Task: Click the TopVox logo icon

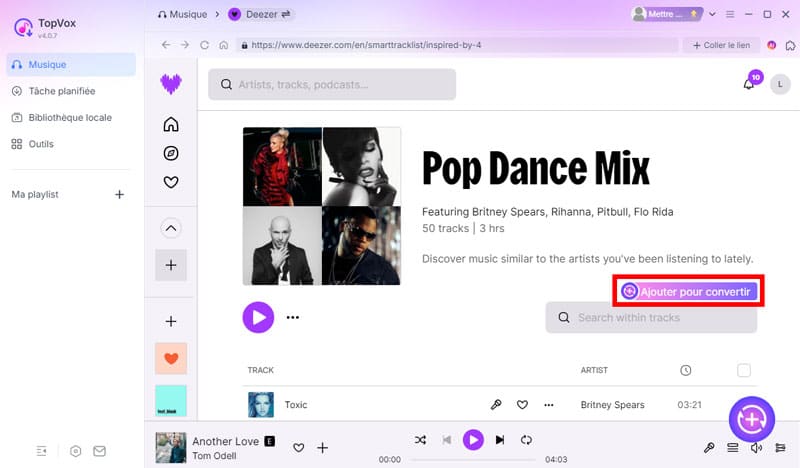Action: pyautogui.click(x=23, y=28)
